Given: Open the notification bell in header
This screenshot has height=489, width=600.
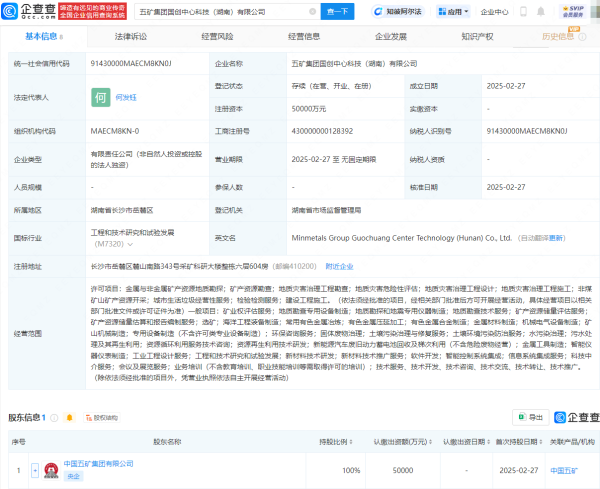Looking at the screenshot, I should click(x=541, y=12).
